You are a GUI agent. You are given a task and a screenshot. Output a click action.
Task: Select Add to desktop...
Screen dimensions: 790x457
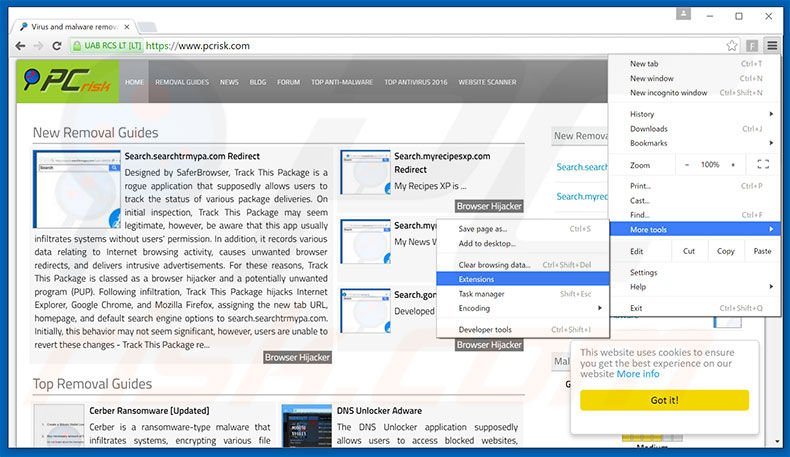coord(523,243)
